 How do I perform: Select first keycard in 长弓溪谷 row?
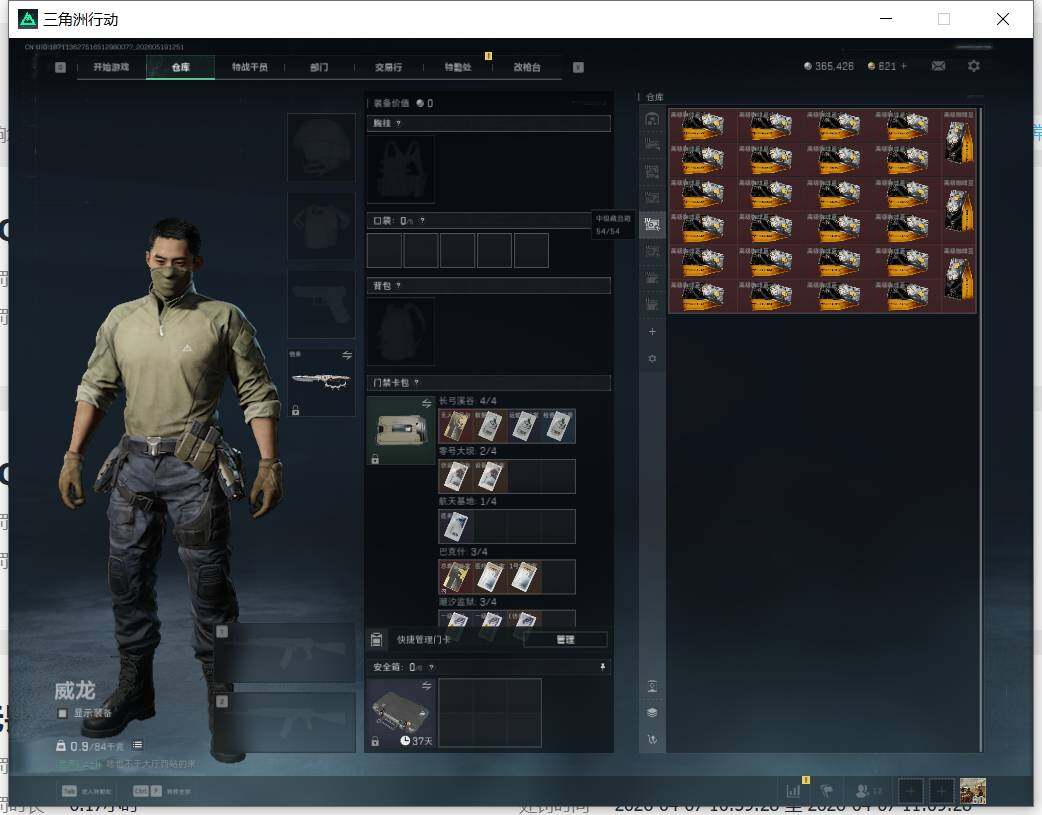point(456,426)
